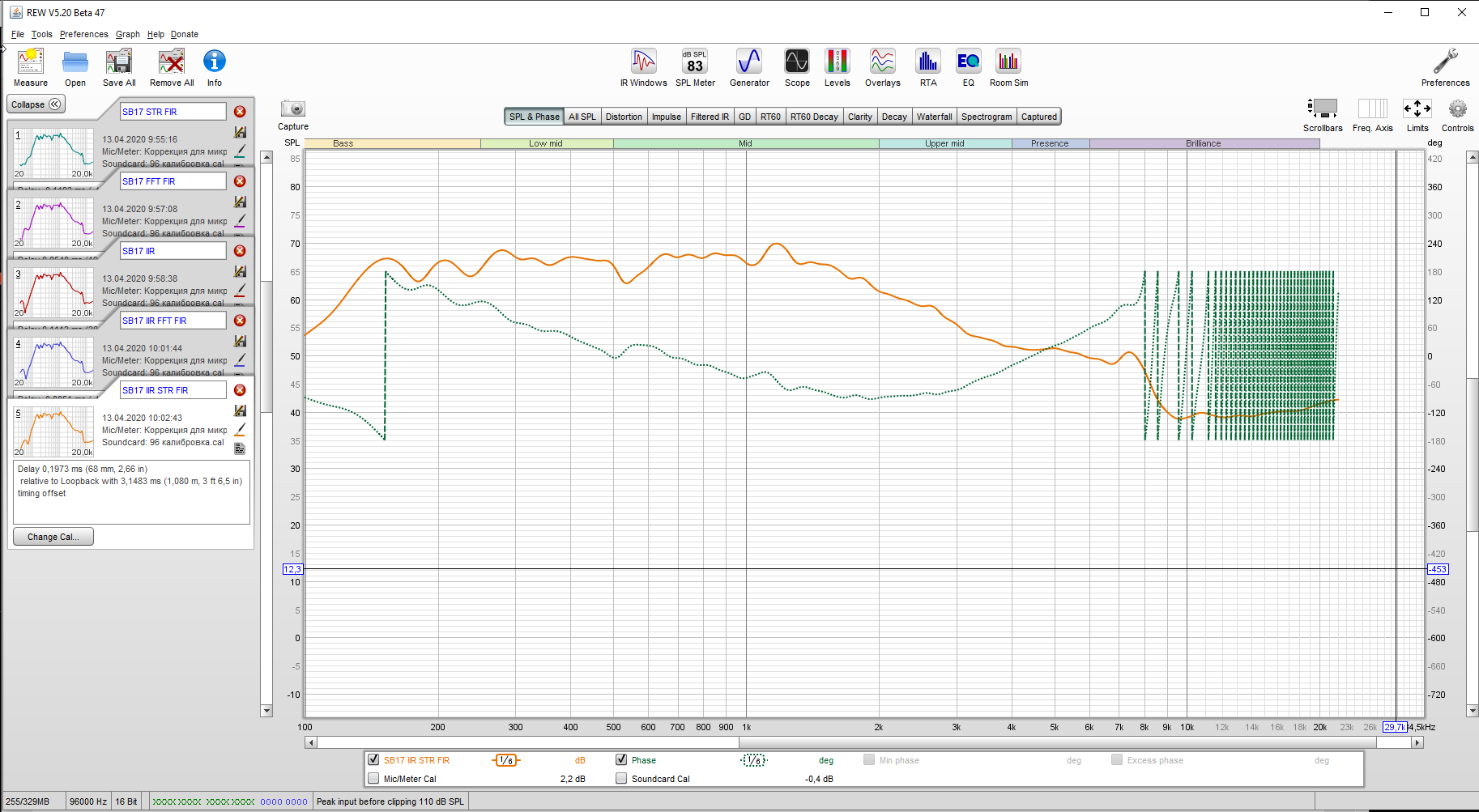This screenshot has width=1479, height=812.
Task: Tick the Min phase checkbox
Action: pyautogui.click(x=869, y=760)
